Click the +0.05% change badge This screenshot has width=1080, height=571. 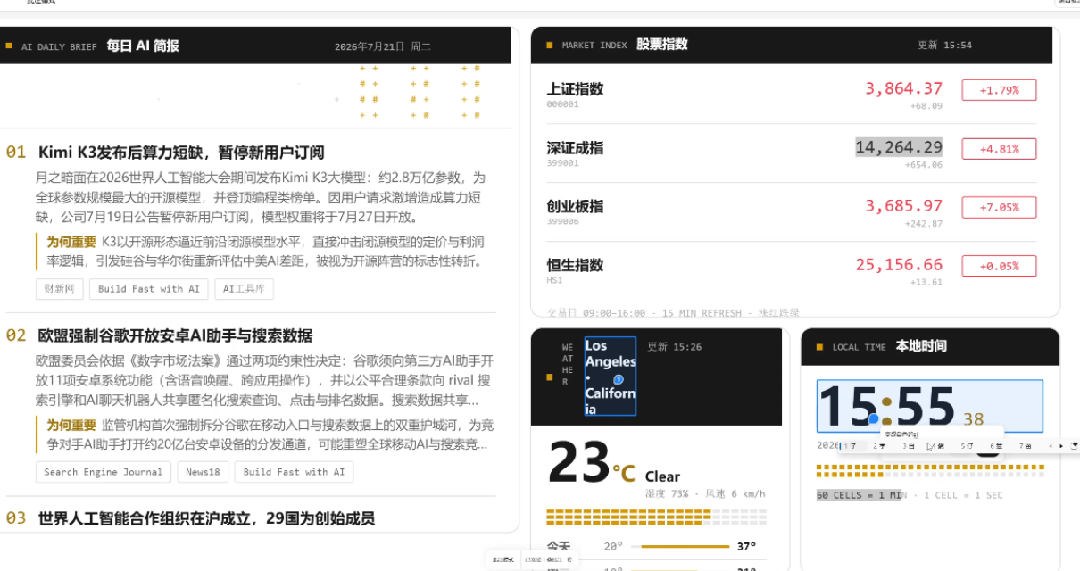(x=999, y=266)
